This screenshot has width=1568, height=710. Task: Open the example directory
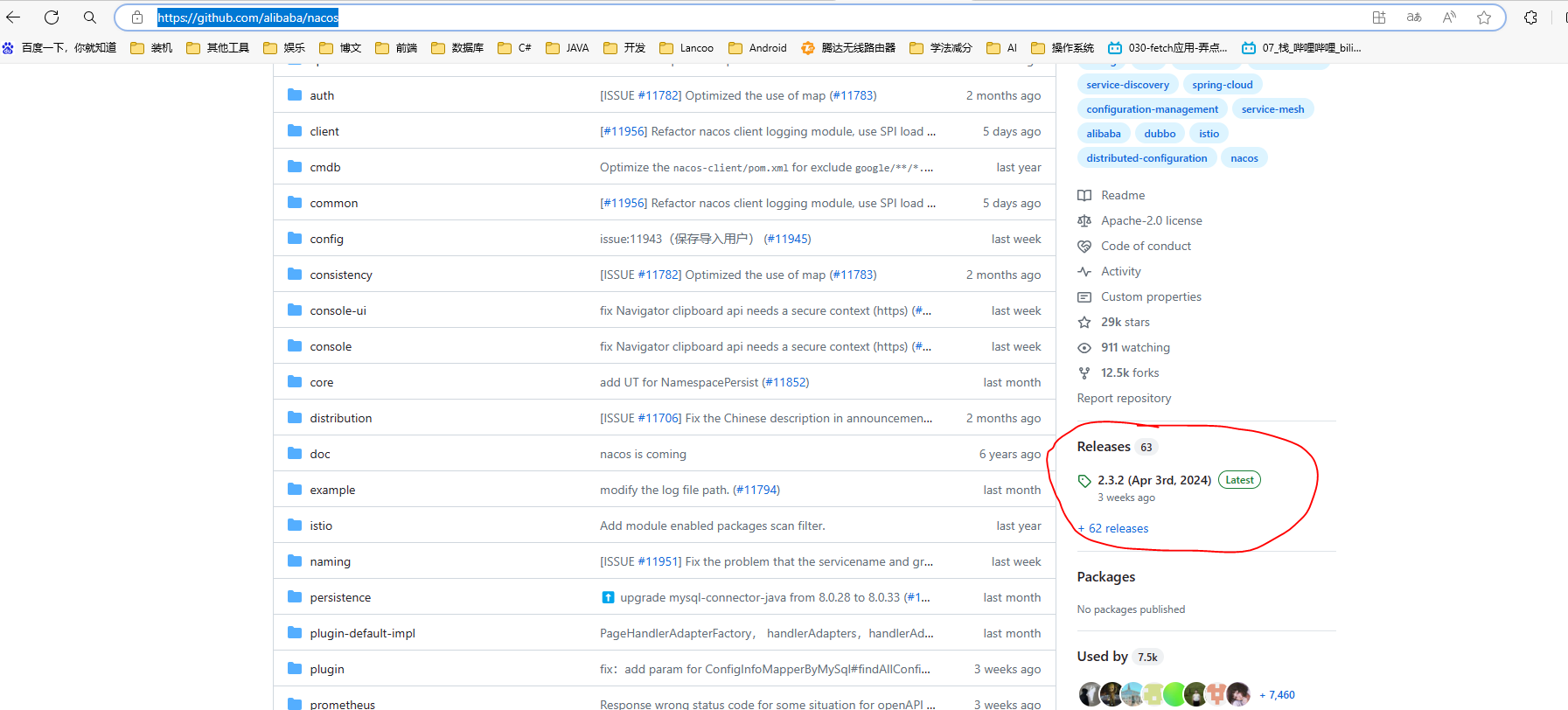332,490
